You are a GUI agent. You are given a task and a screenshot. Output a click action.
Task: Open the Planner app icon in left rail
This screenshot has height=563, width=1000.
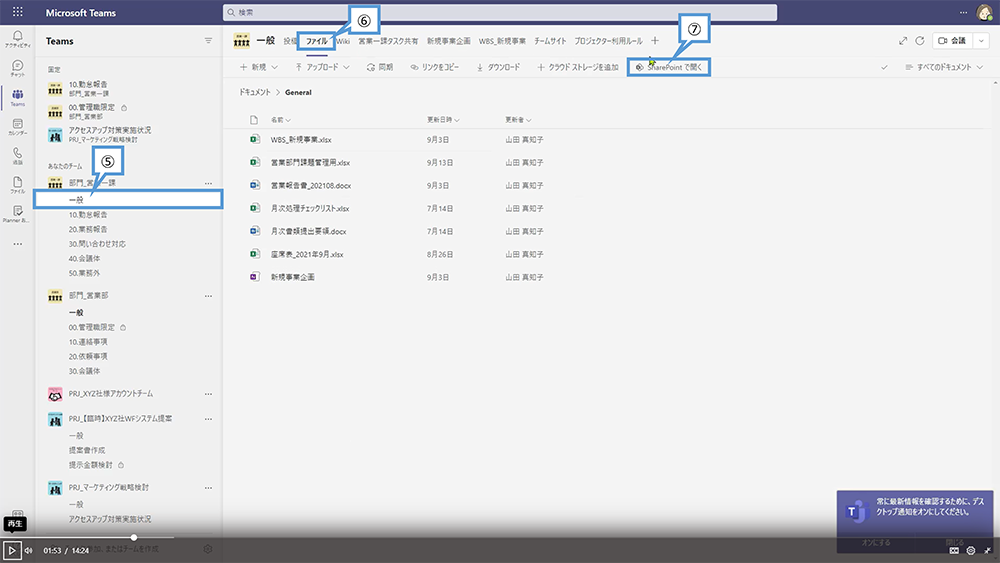17,214
